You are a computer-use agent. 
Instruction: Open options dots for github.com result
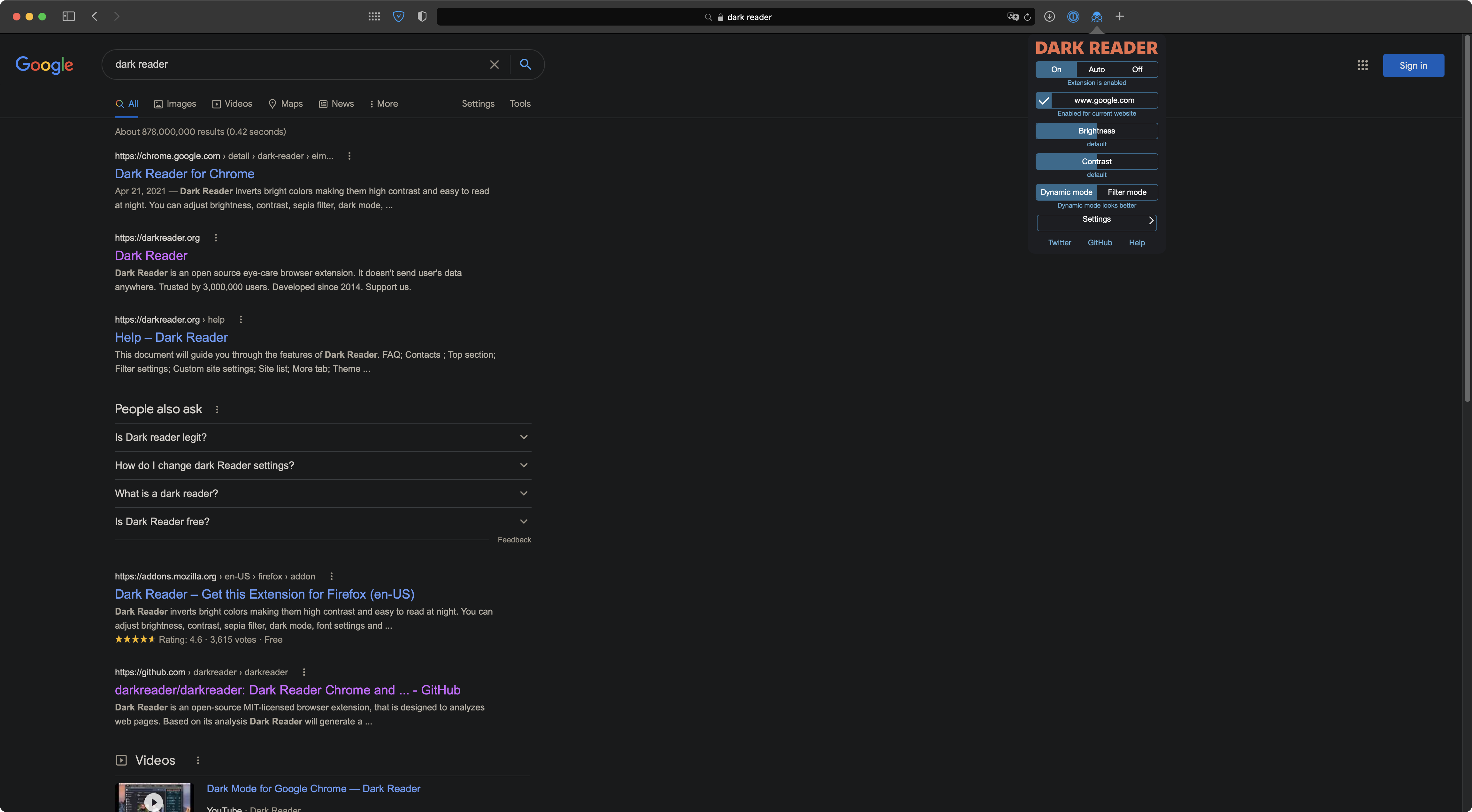click(x=304, y=672)
